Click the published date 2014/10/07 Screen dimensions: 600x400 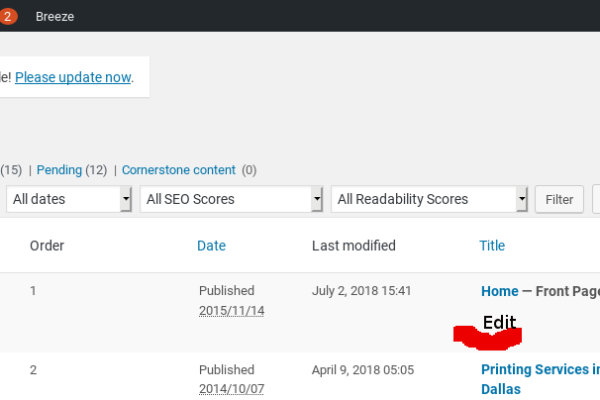231,389
